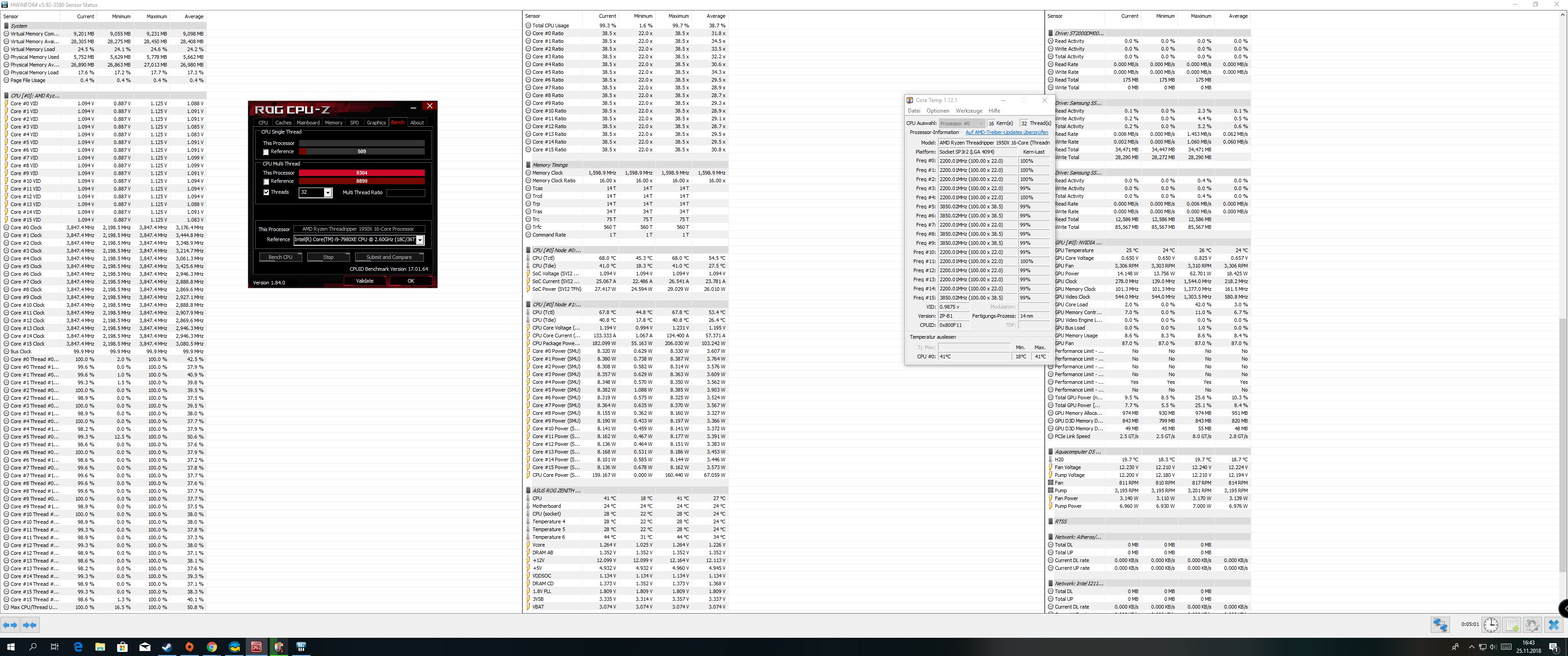Open HWiNFO sensor settings gear icon
This screenshot has height=656, width=1568.
(1532, 625)
